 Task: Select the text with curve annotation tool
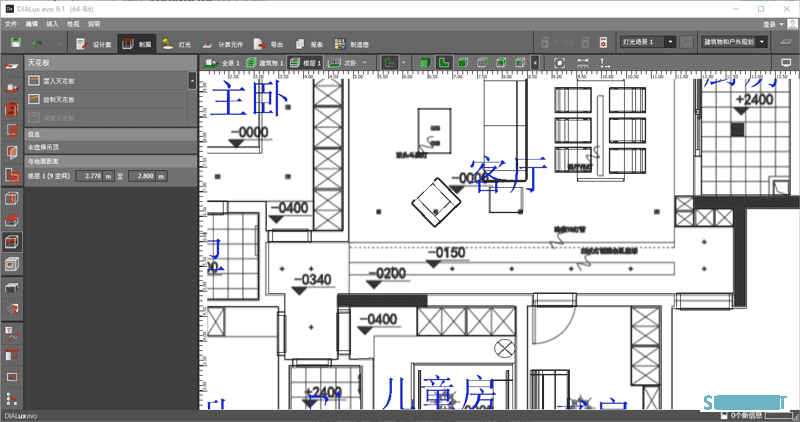pyautogui.click(x=12, y=333)
